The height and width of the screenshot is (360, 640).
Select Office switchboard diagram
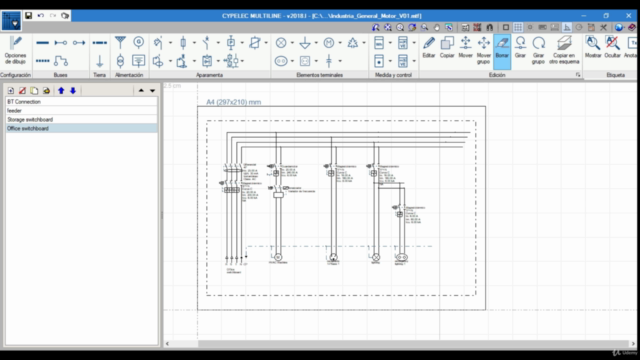coord(81,129)
